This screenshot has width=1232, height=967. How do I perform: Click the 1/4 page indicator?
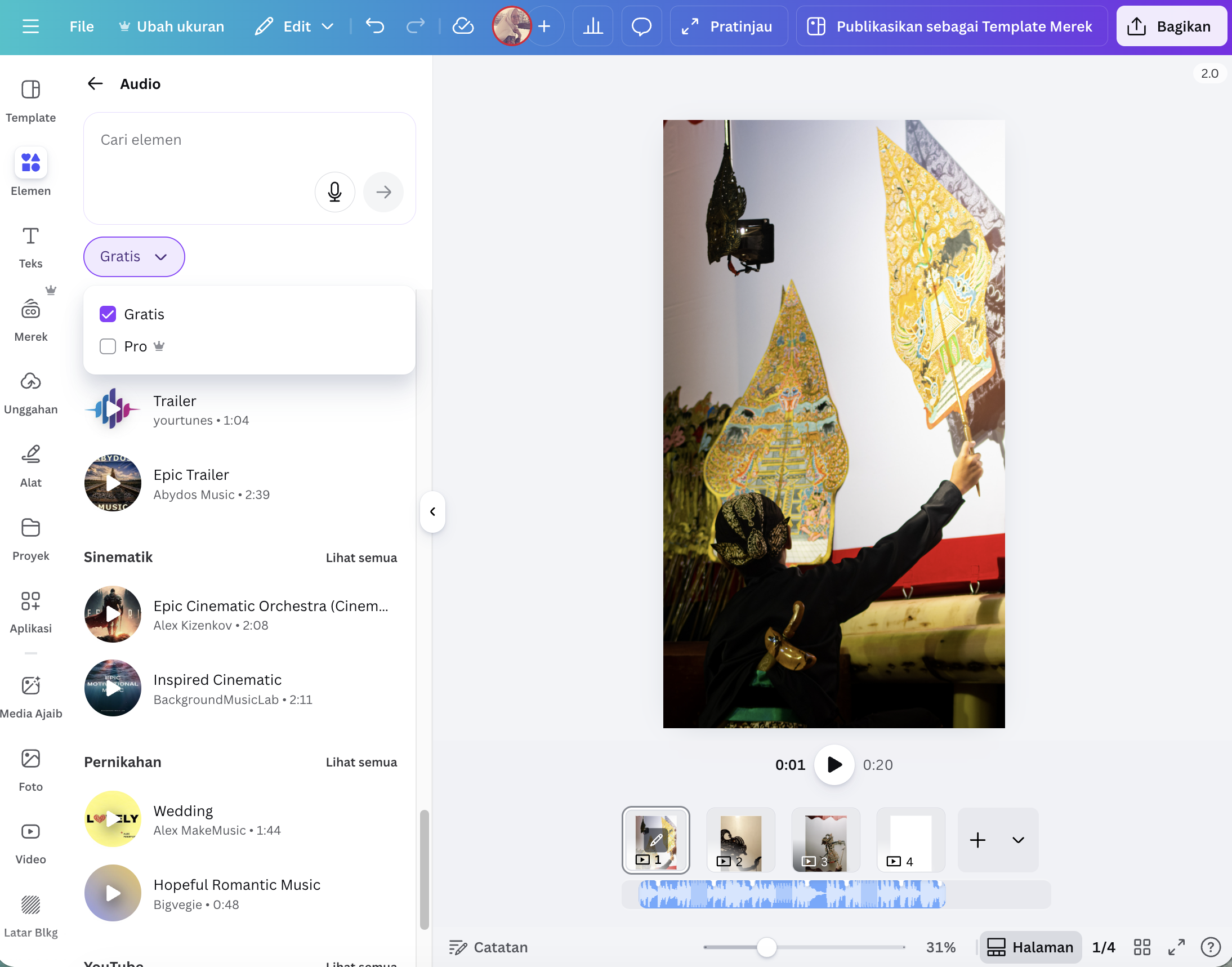1104,947
